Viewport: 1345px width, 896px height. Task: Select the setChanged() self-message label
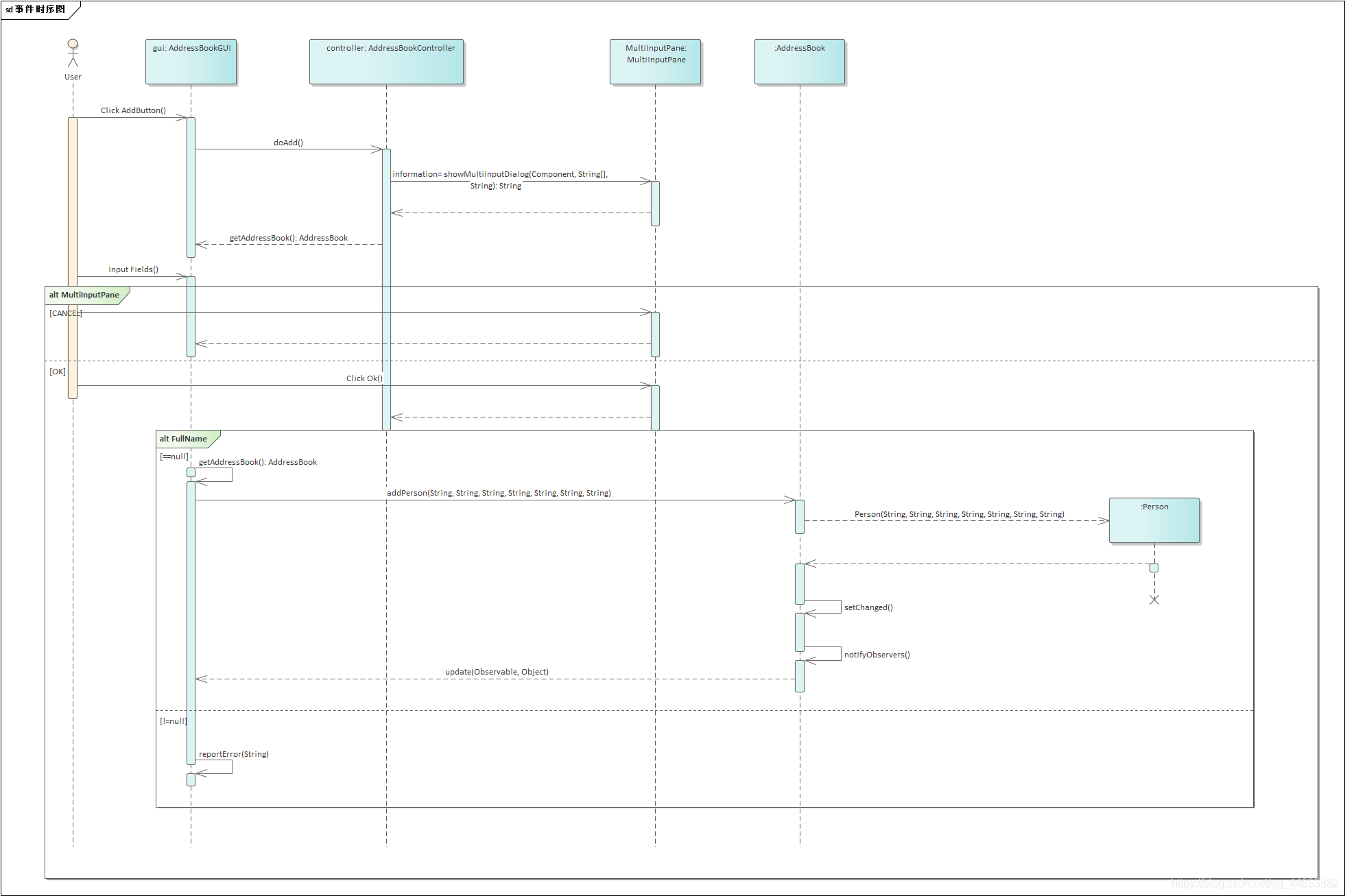pos(868,607)
